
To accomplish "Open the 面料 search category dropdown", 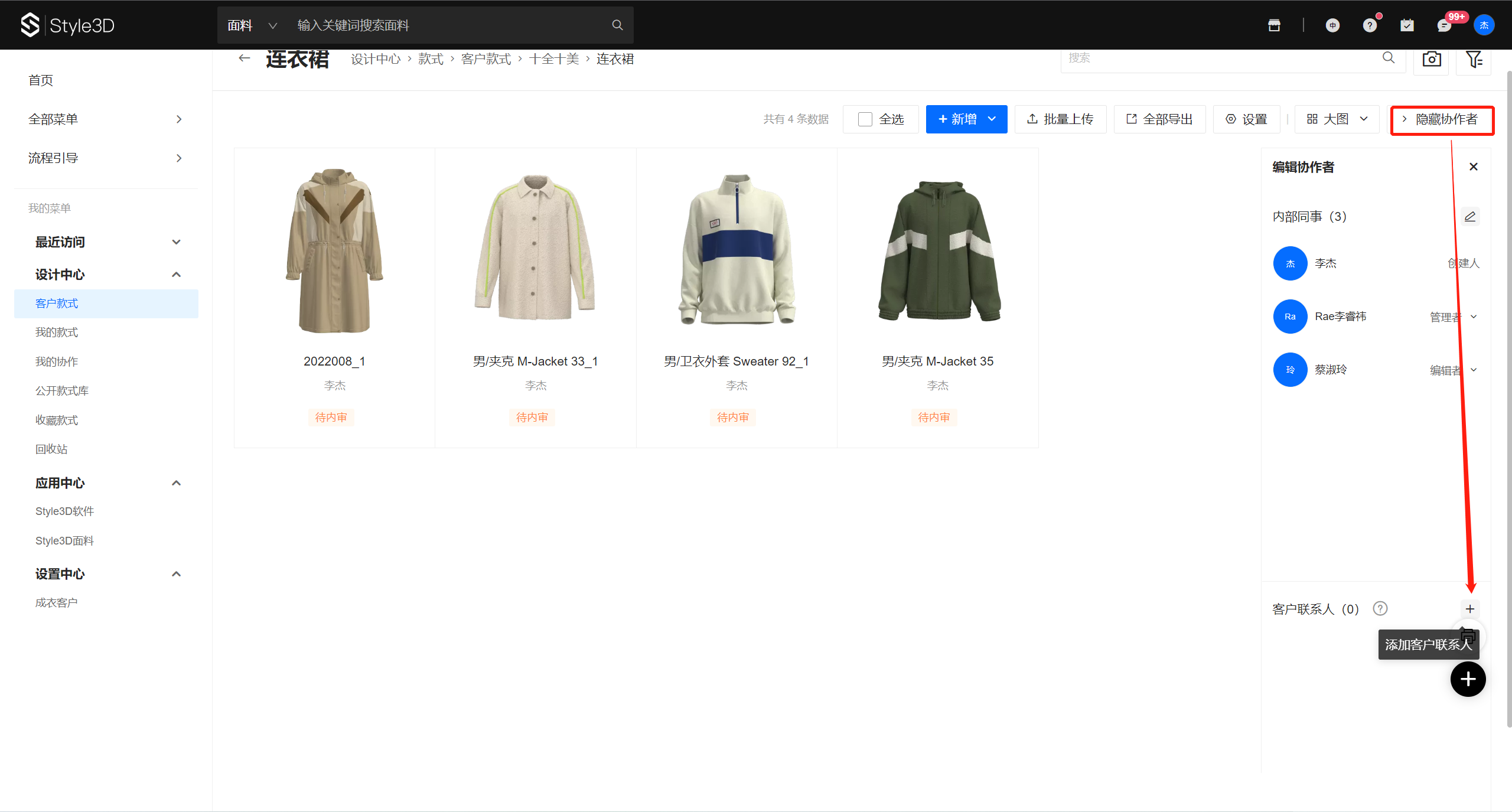I will point(252,25).
